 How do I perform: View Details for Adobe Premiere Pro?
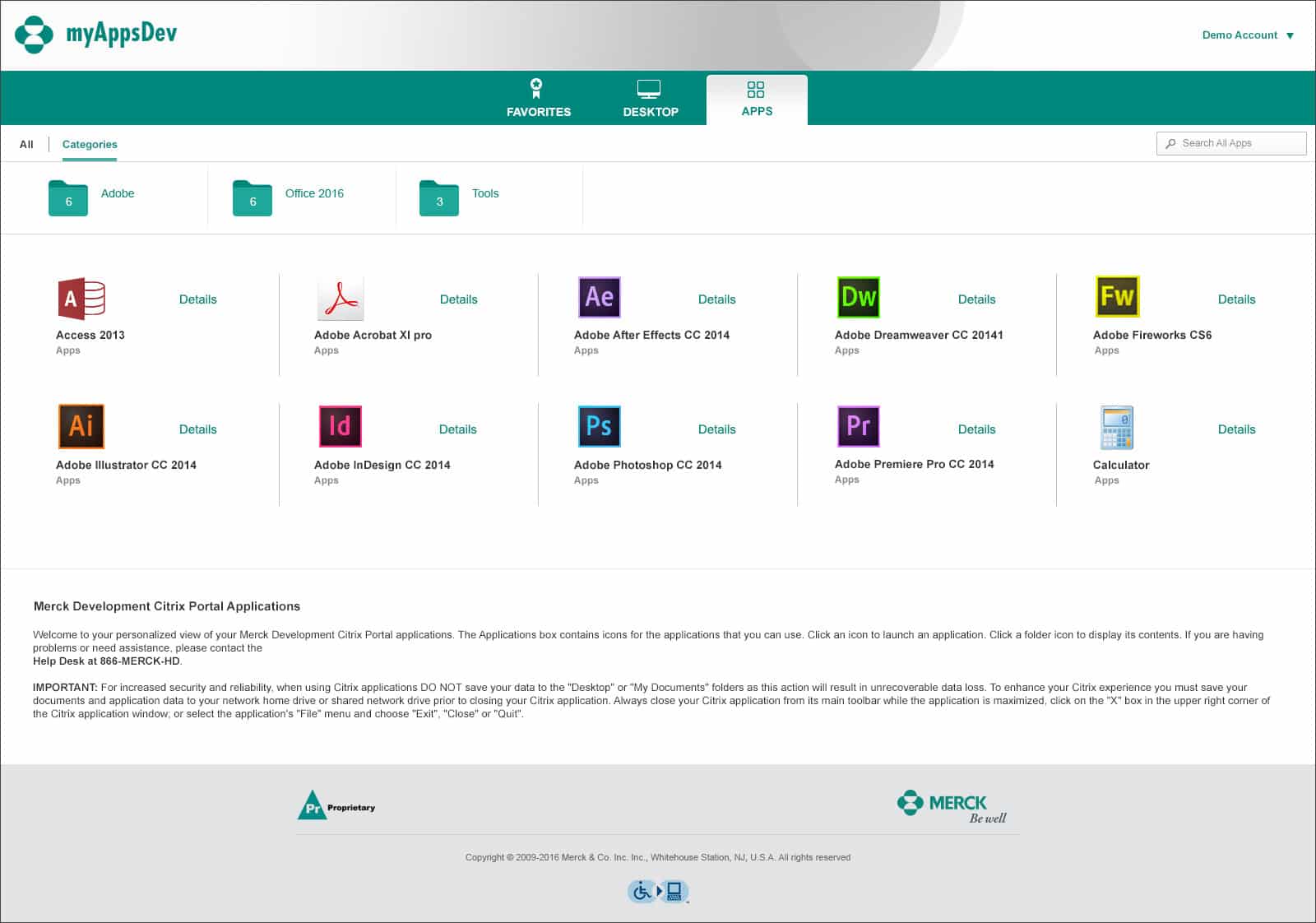(976, 429)
